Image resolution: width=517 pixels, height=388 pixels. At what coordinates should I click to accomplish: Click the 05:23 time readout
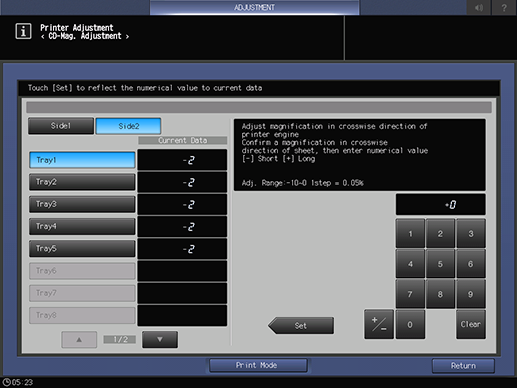(23, 382)
